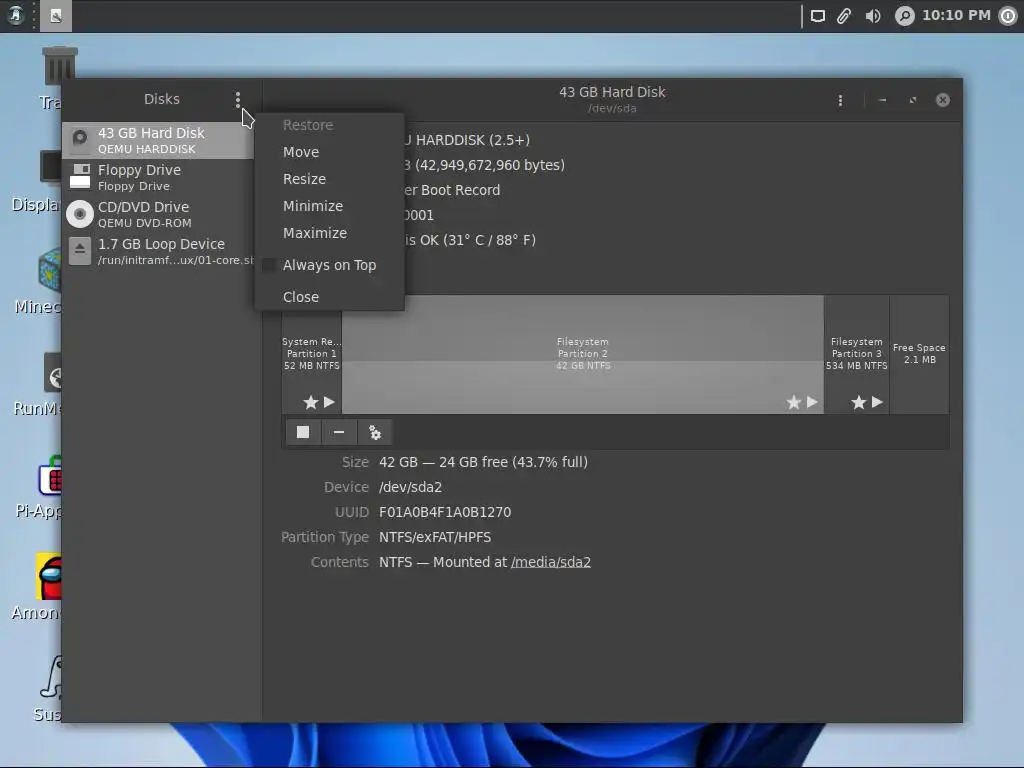Viewport: 1024px width, 768px height.
Task: Toggle the Always on Top checkbox
Action: pos(268,265)
